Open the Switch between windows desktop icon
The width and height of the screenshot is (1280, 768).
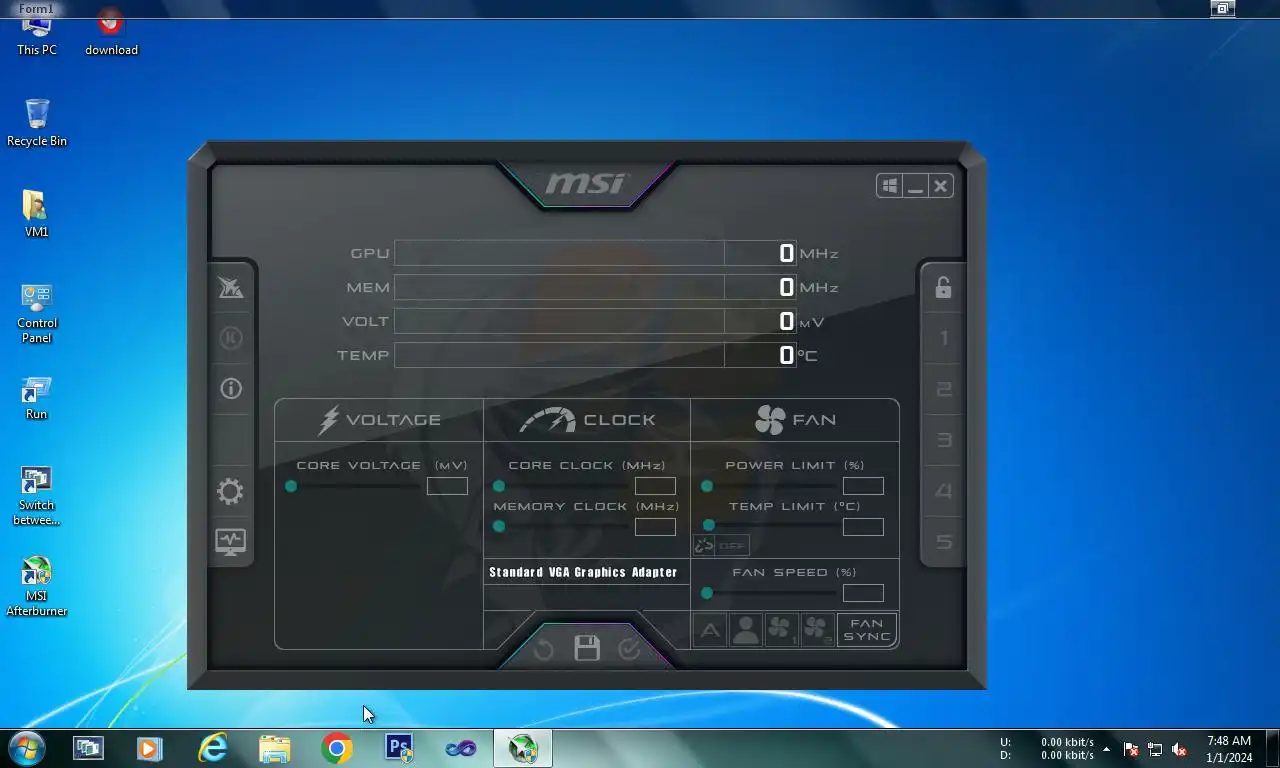point(37,496)
